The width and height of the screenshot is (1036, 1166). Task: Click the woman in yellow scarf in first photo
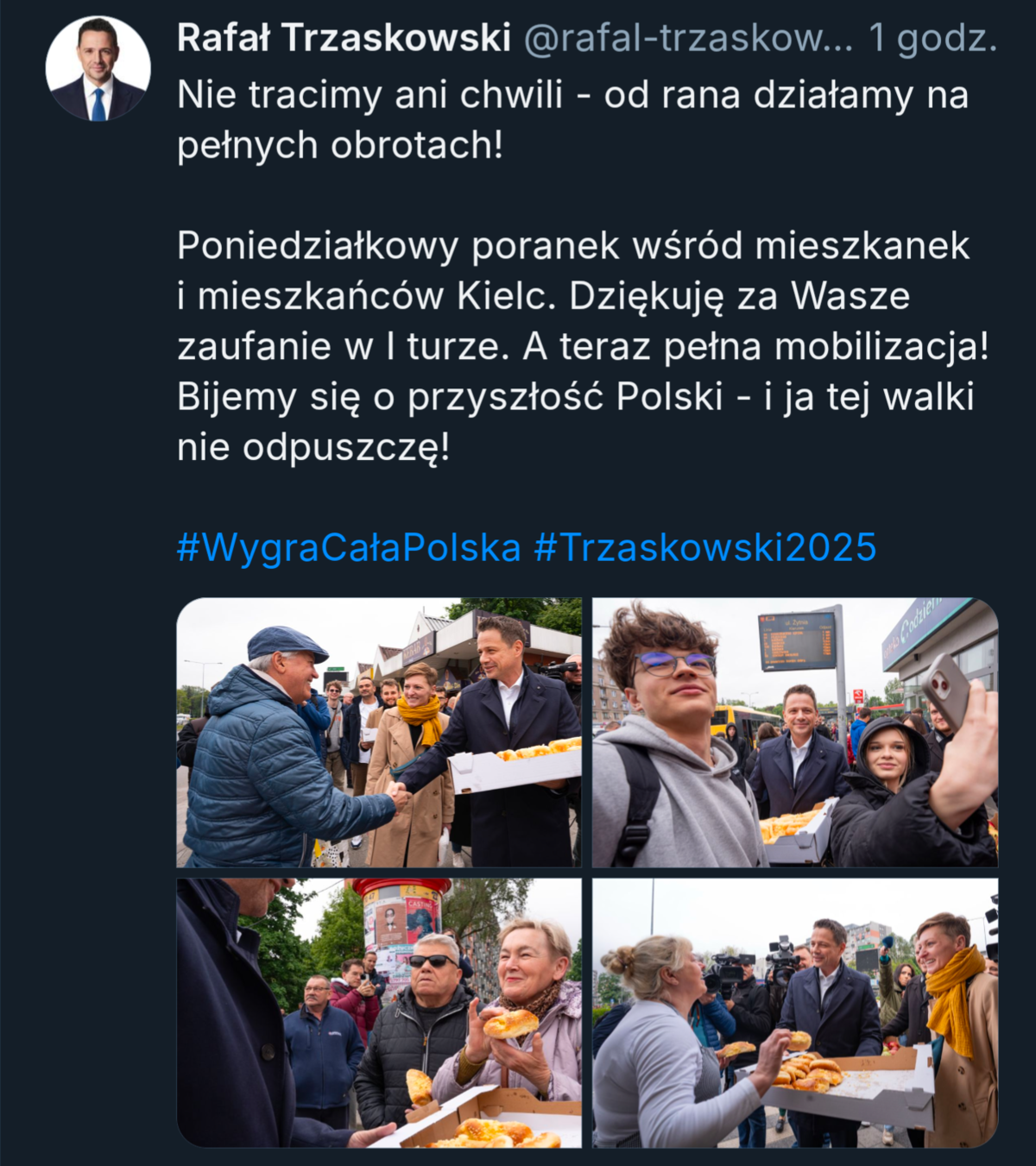click(413, 764)
